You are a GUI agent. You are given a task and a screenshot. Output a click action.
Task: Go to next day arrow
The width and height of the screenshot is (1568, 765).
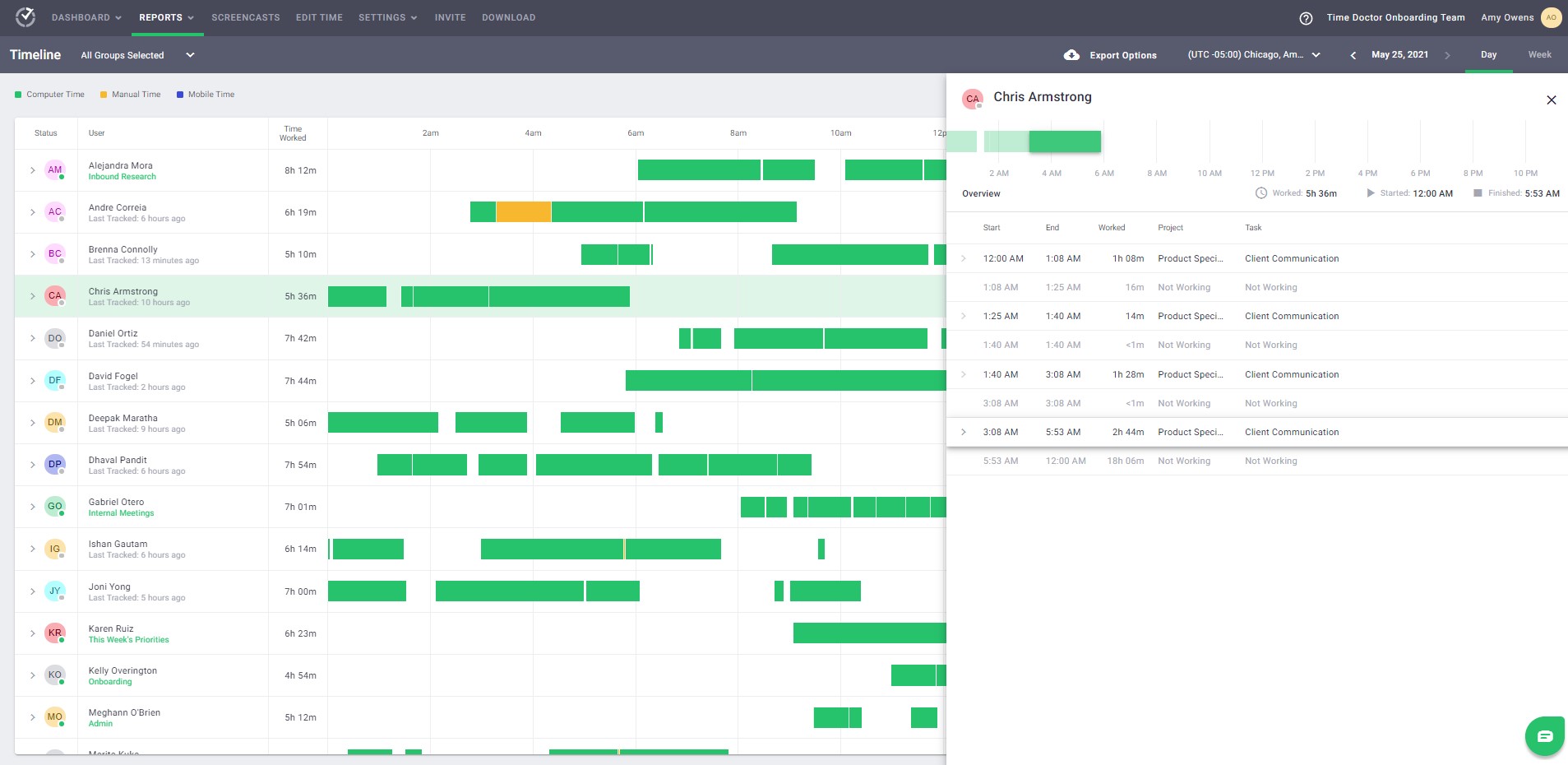[x=1447, y=55]
